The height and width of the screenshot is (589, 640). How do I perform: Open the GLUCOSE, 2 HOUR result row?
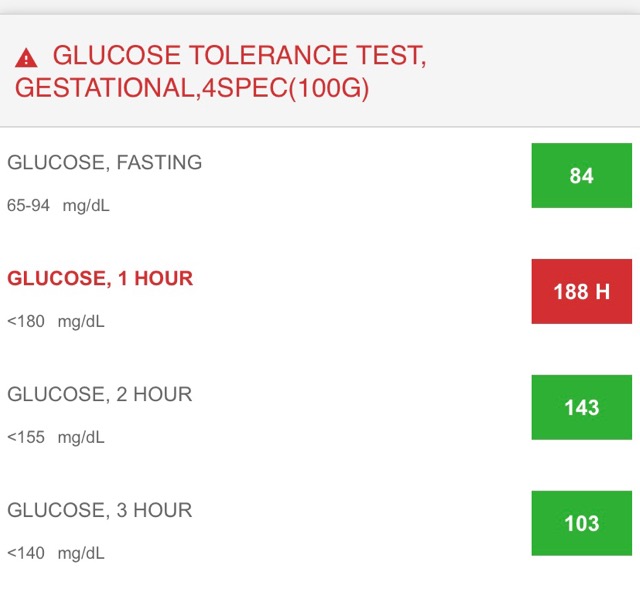100,394
